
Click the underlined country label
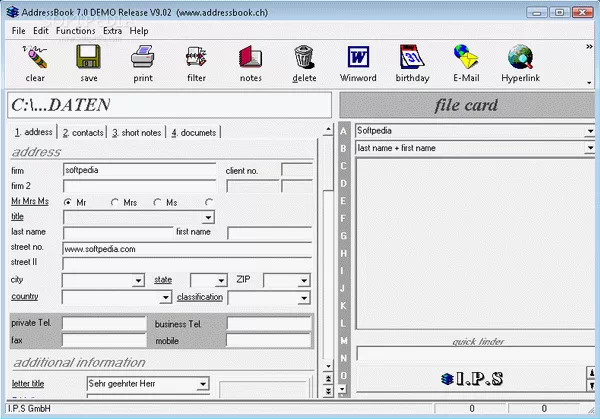[x=24, y=296]
